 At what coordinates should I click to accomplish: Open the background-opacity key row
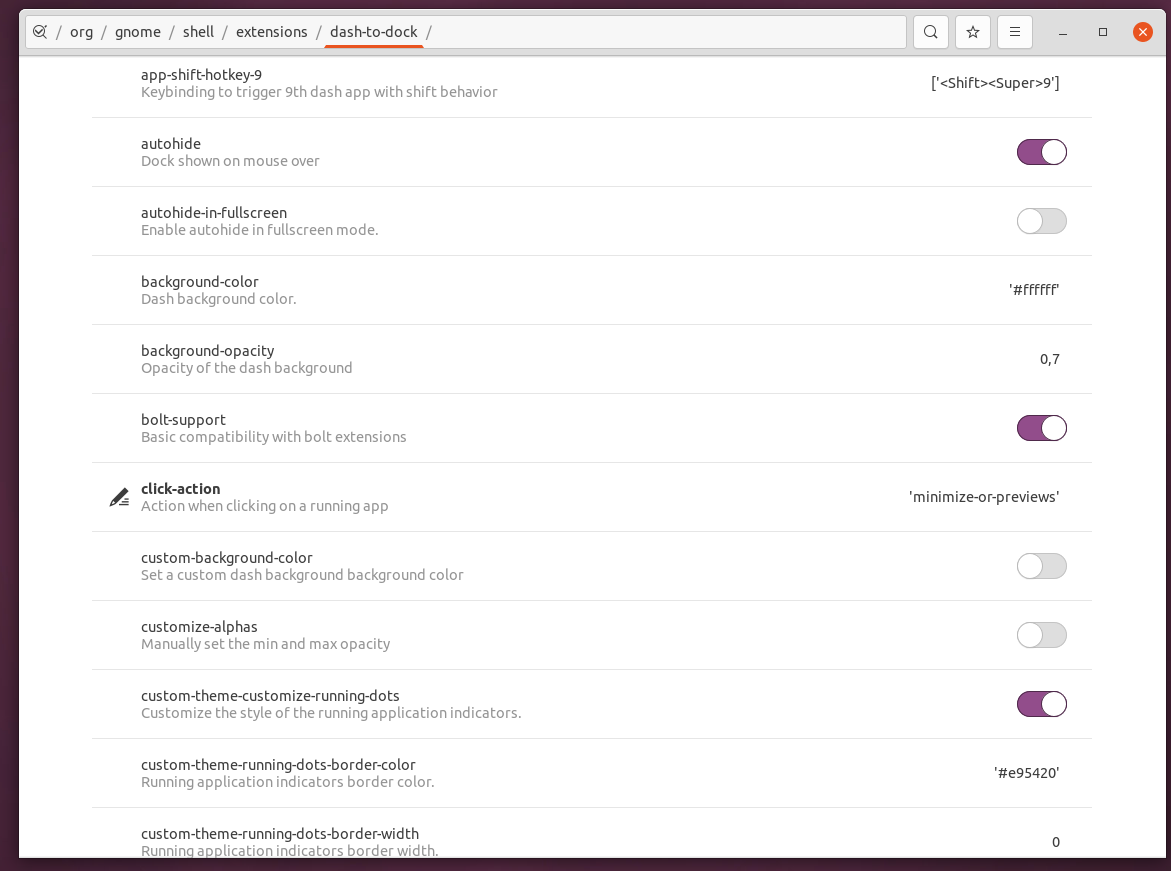tap(591, 359)
